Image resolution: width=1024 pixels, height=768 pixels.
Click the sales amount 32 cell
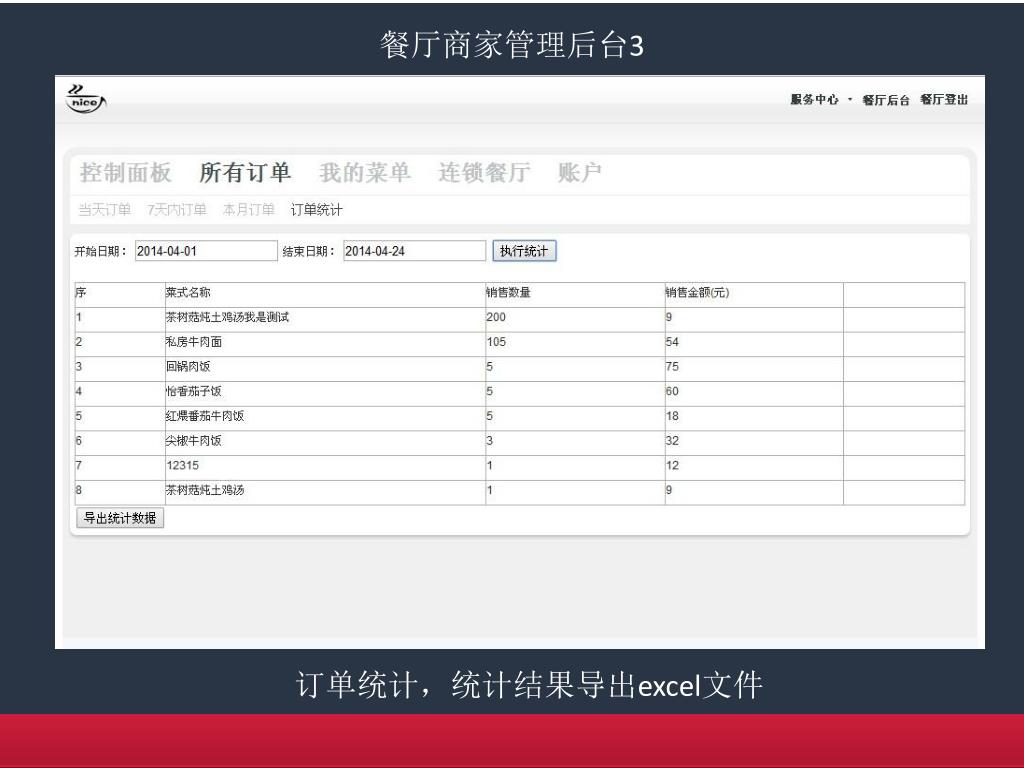tap(754, 443)
